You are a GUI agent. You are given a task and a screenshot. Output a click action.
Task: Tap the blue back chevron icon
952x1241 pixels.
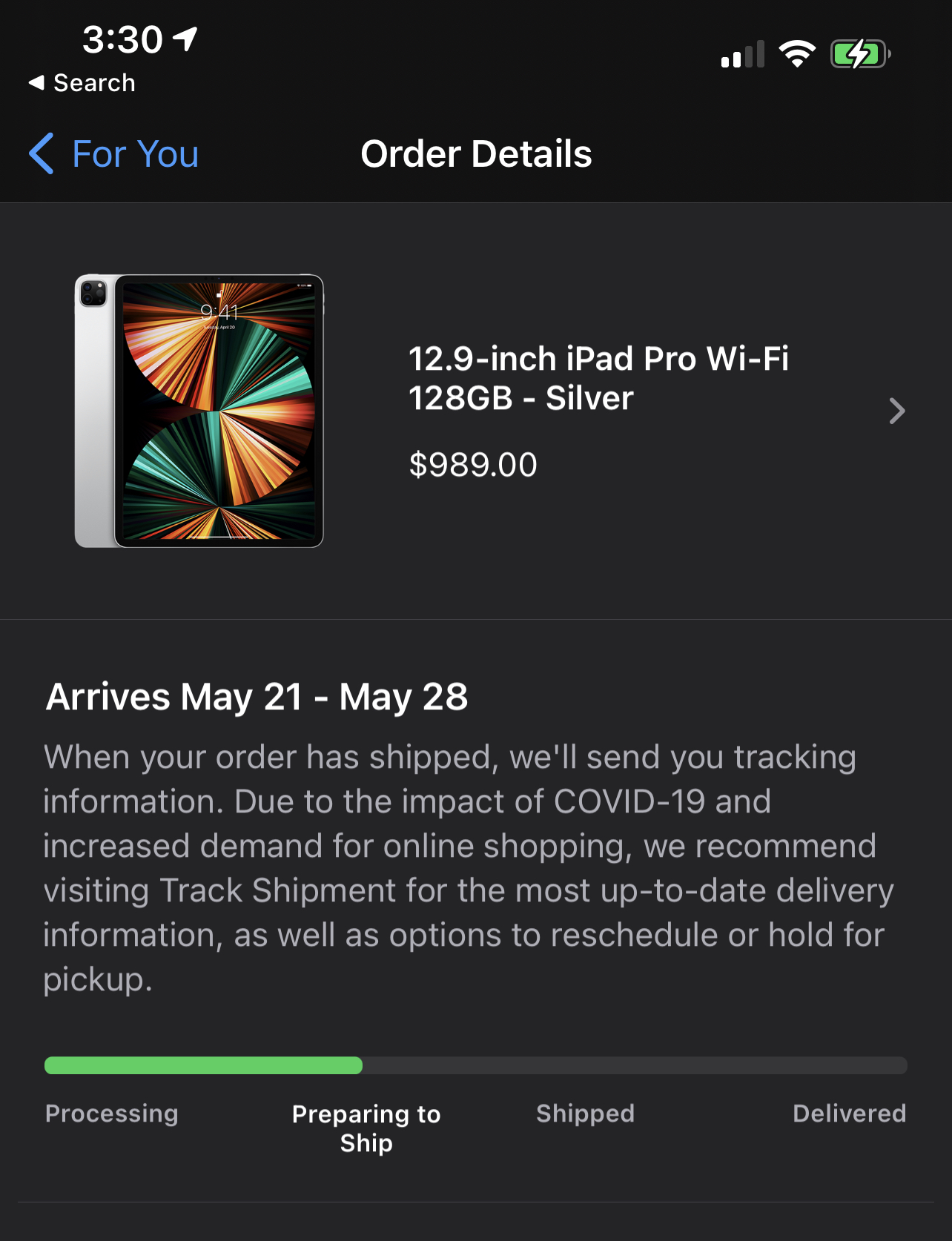coord(42,153)
